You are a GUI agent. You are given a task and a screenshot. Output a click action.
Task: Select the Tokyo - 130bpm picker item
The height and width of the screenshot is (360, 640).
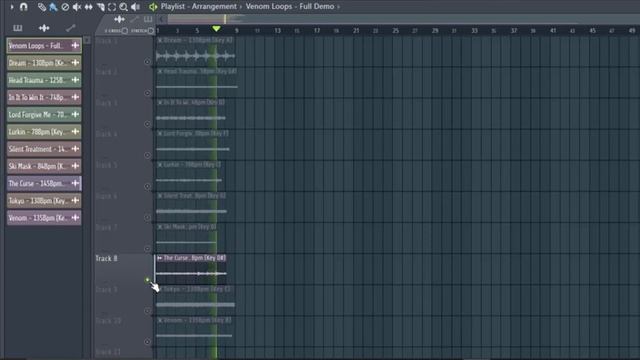pyautogui.click(x=44, y=200)
